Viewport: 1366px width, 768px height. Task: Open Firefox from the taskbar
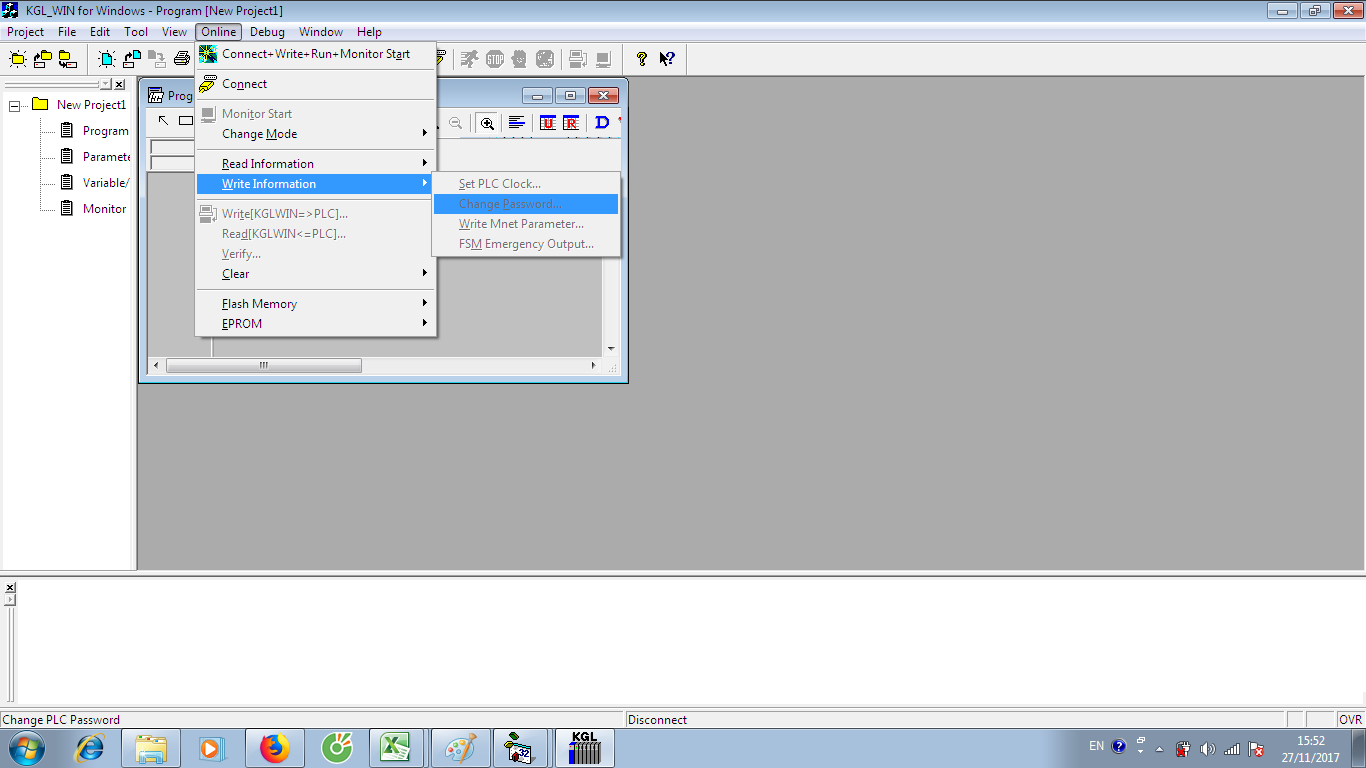click(273, 748)
